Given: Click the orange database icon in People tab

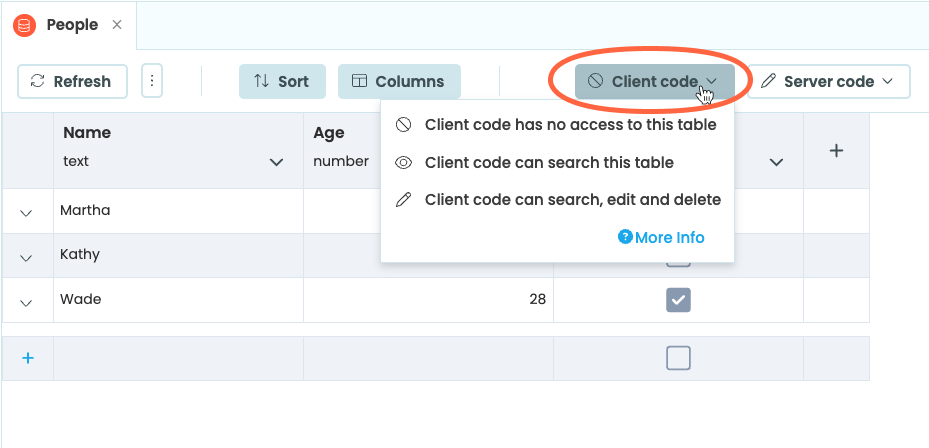Looking at the screenshot, I should (x=25, y=25).
